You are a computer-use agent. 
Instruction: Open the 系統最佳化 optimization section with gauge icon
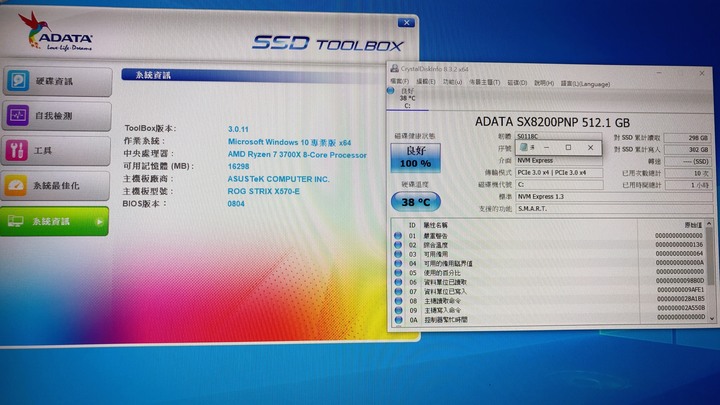point(56,186)
